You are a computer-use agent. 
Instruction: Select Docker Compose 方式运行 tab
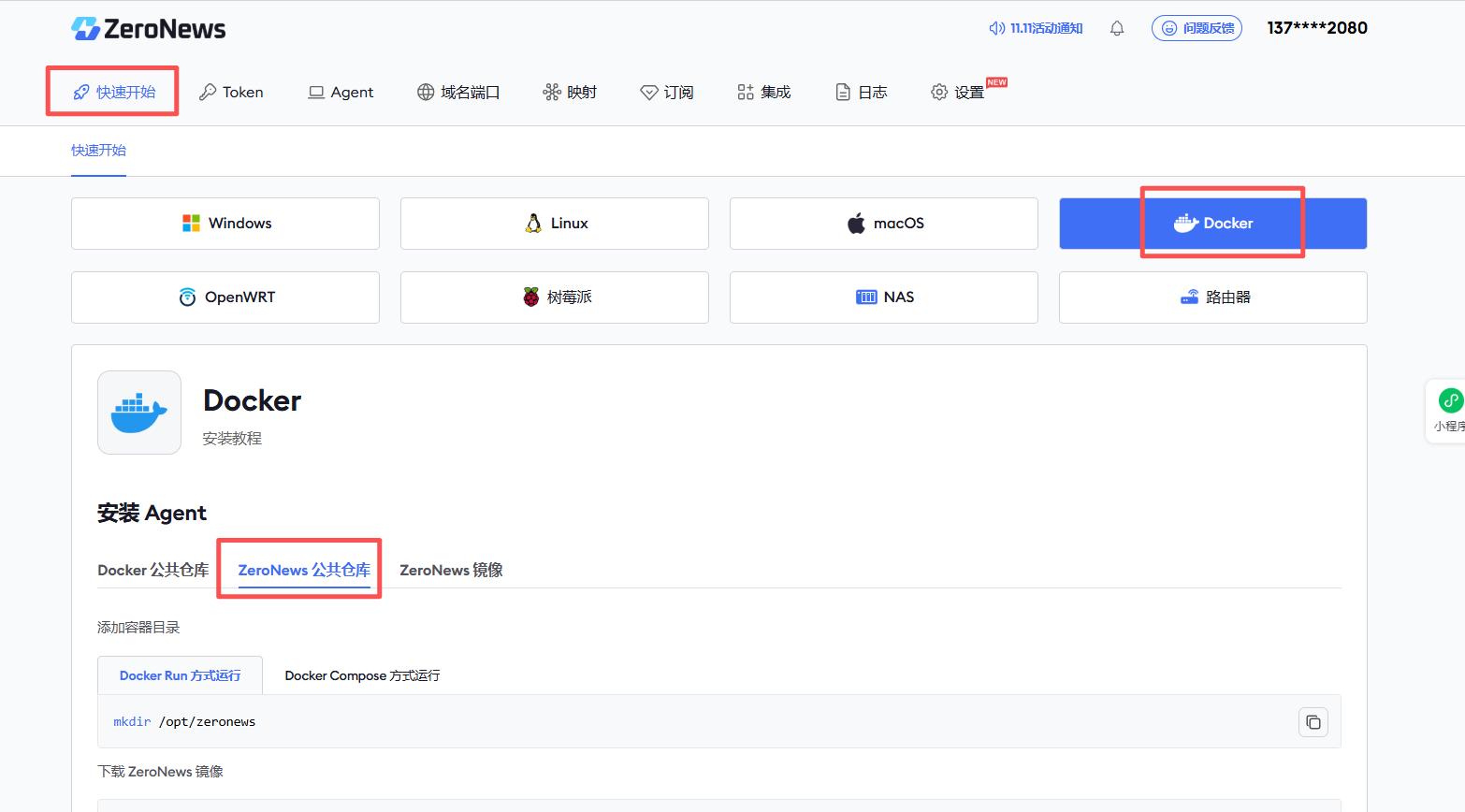pos(362,675)
